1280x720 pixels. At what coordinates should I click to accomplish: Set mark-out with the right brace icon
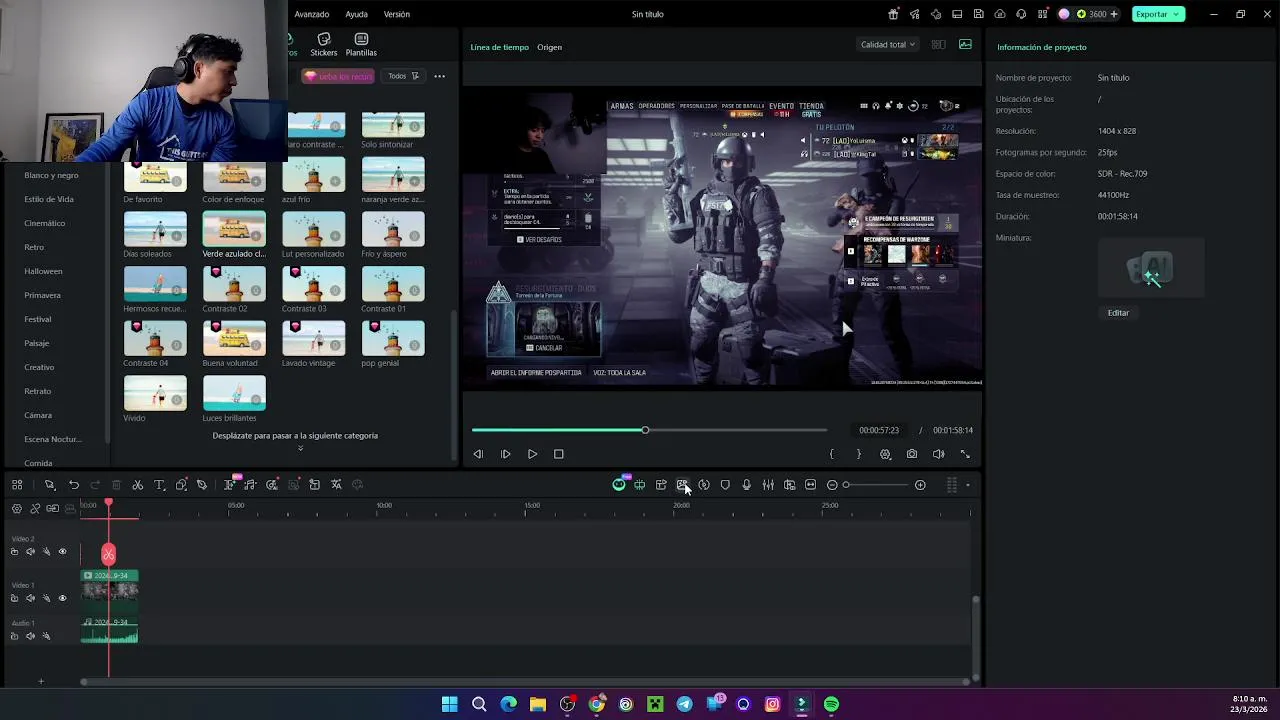pos(858,454)
